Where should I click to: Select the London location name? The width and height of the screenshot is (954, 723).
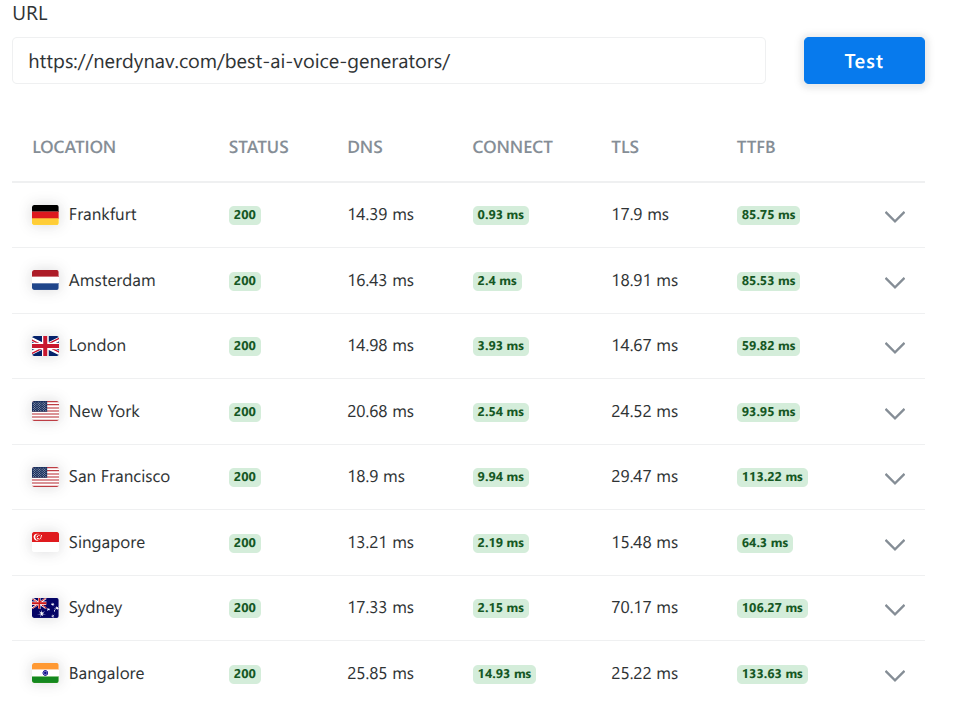97,345
